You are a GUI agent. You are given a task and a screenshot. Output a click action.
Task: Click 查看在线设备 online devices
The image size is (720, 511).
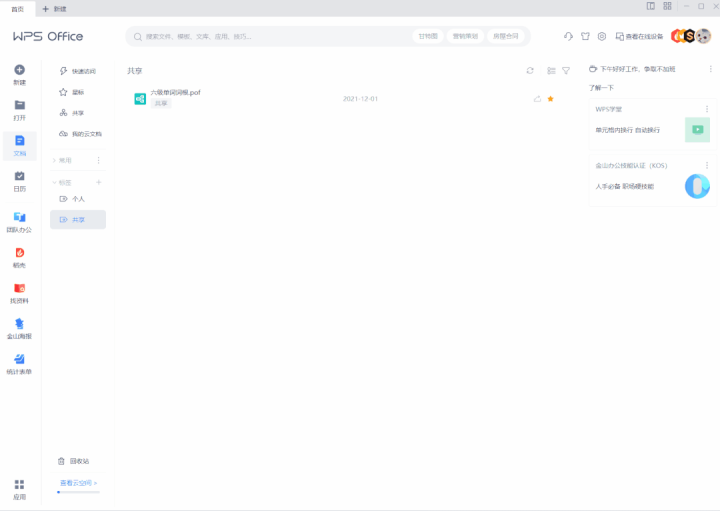click(639, 36)
